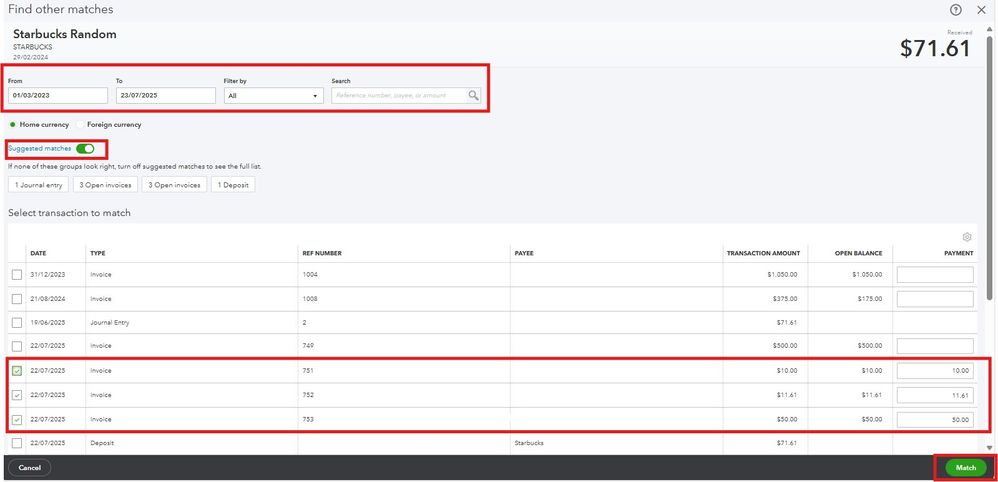Uncheck the box for invoice 753

click(17, 420)
